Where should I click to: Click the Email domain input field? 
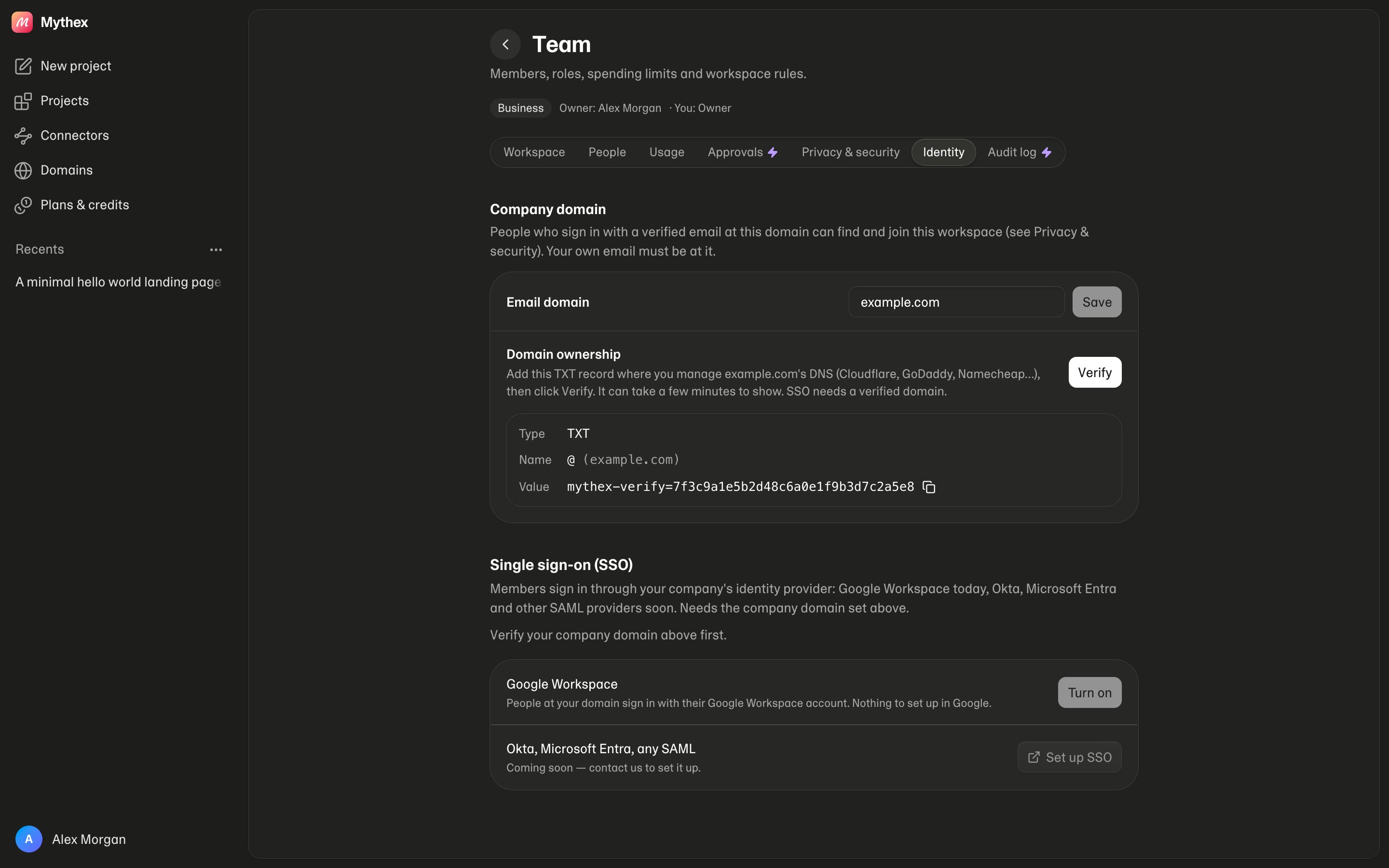[956, 302]
